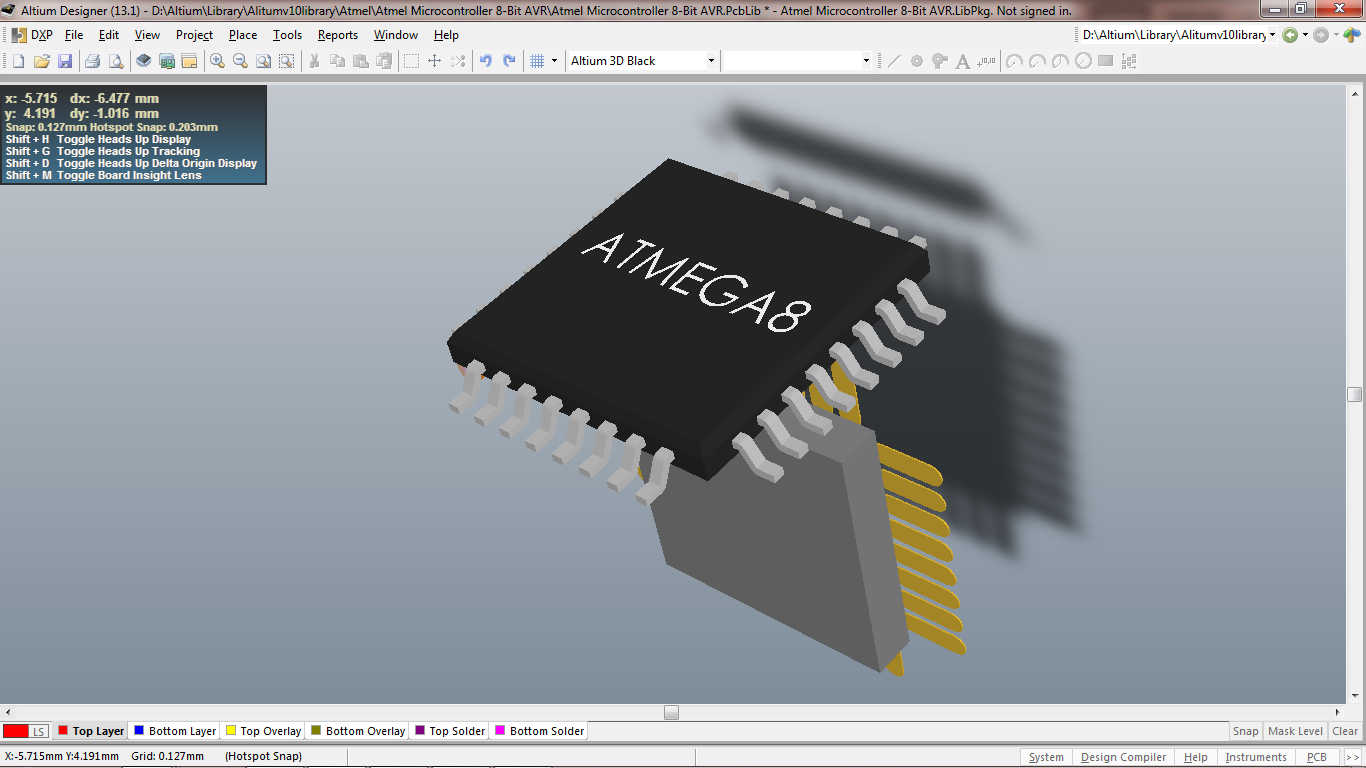Place full circle tool
The width and height of the screenshot is (1366, 768).
(1083, 61)
